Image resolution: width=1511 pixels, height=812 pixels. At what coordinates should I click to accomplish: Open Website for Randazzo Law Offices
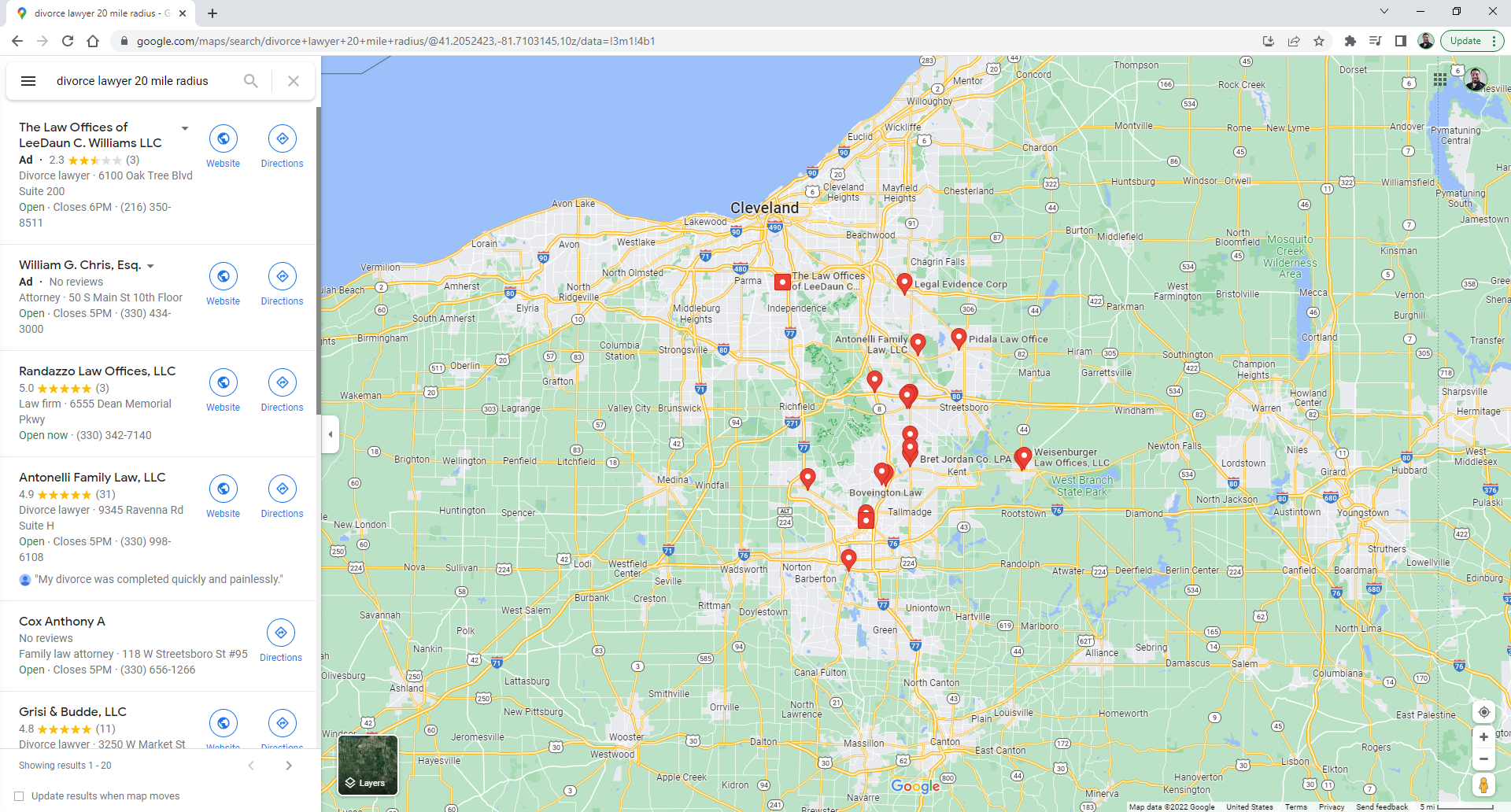coord(224,391)
